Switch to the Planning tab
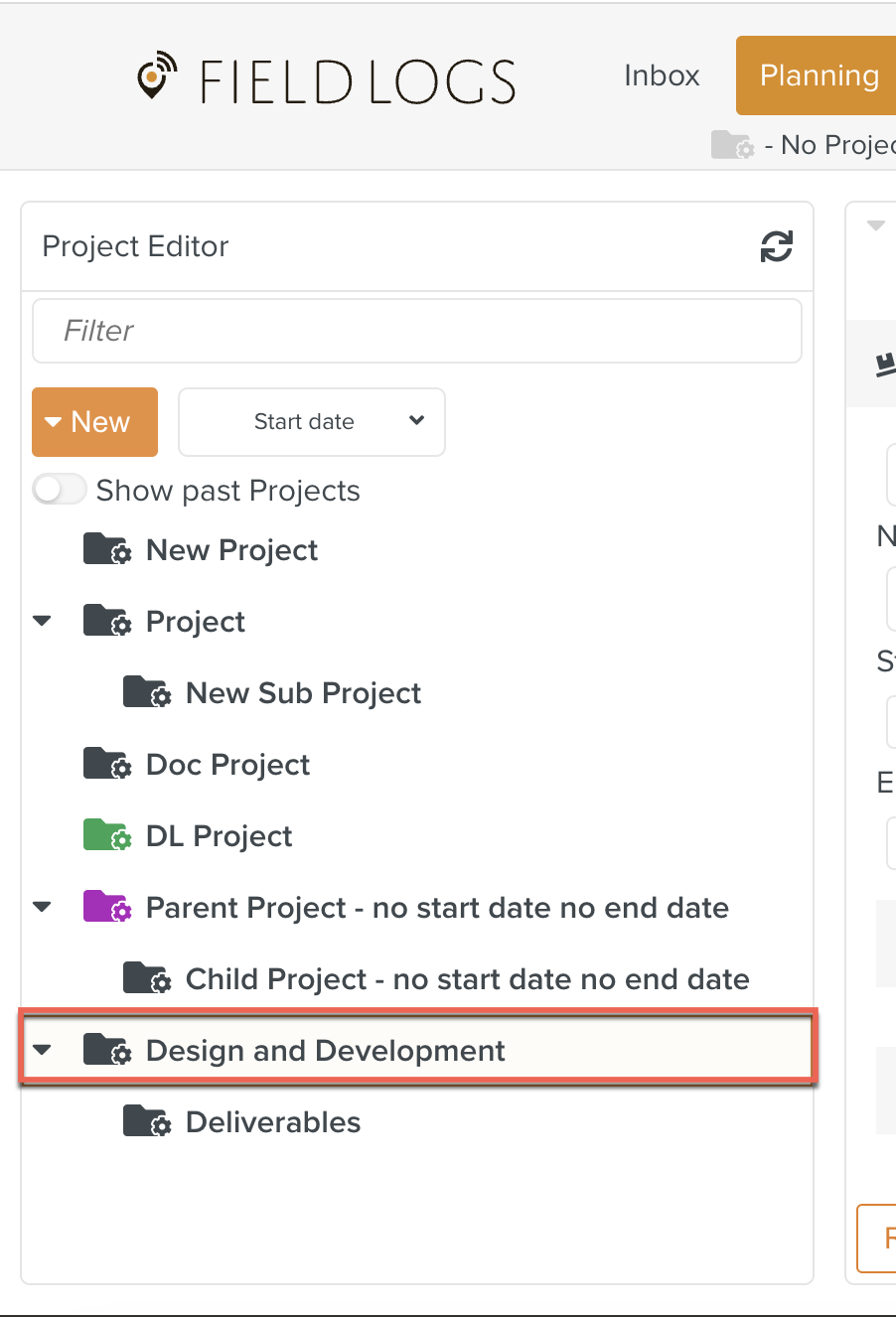 819,75
